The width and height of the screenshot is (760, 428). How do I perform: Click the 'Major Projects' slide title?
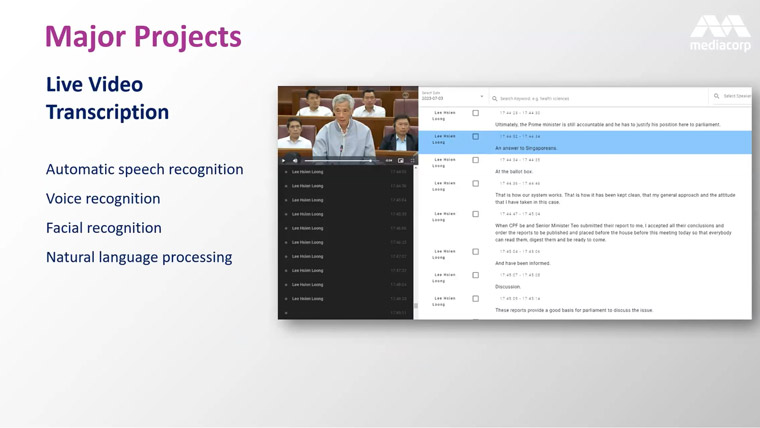click(x=143, y=37)
